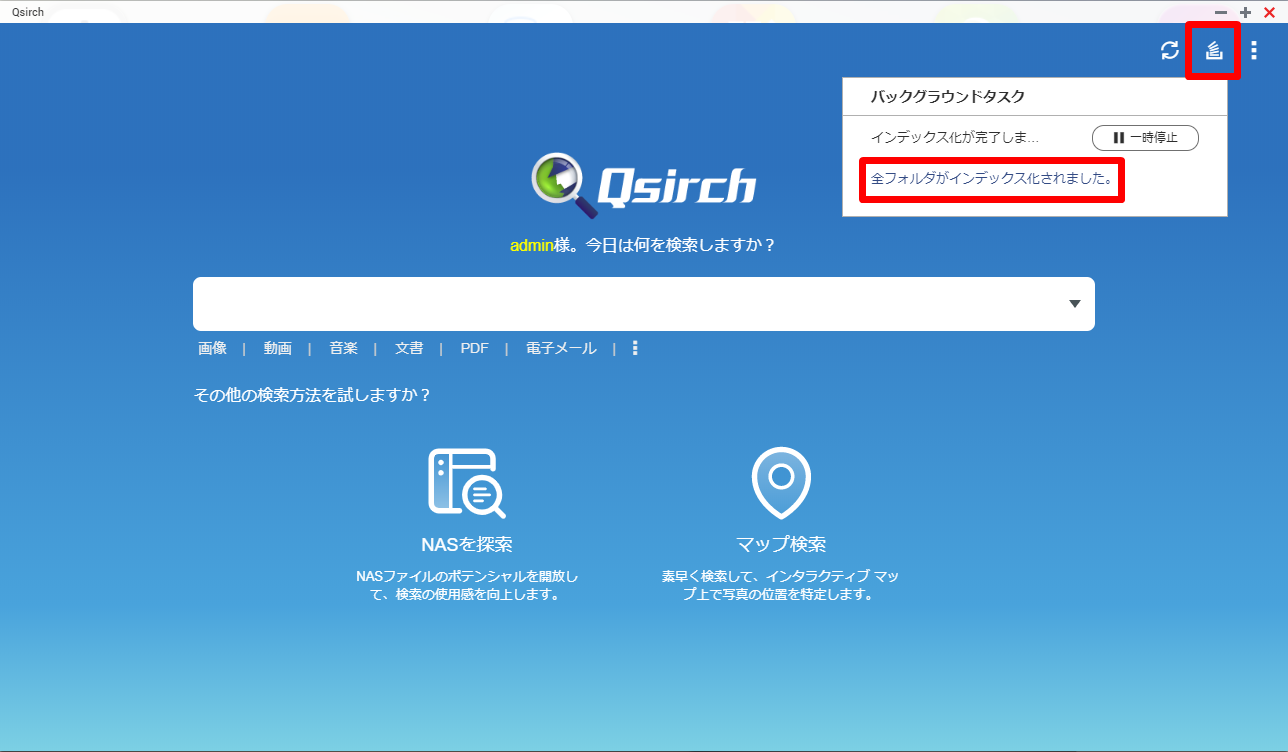Open the background tasks icon
This screenshot has width=1288, height=752.
point(1214,50)
